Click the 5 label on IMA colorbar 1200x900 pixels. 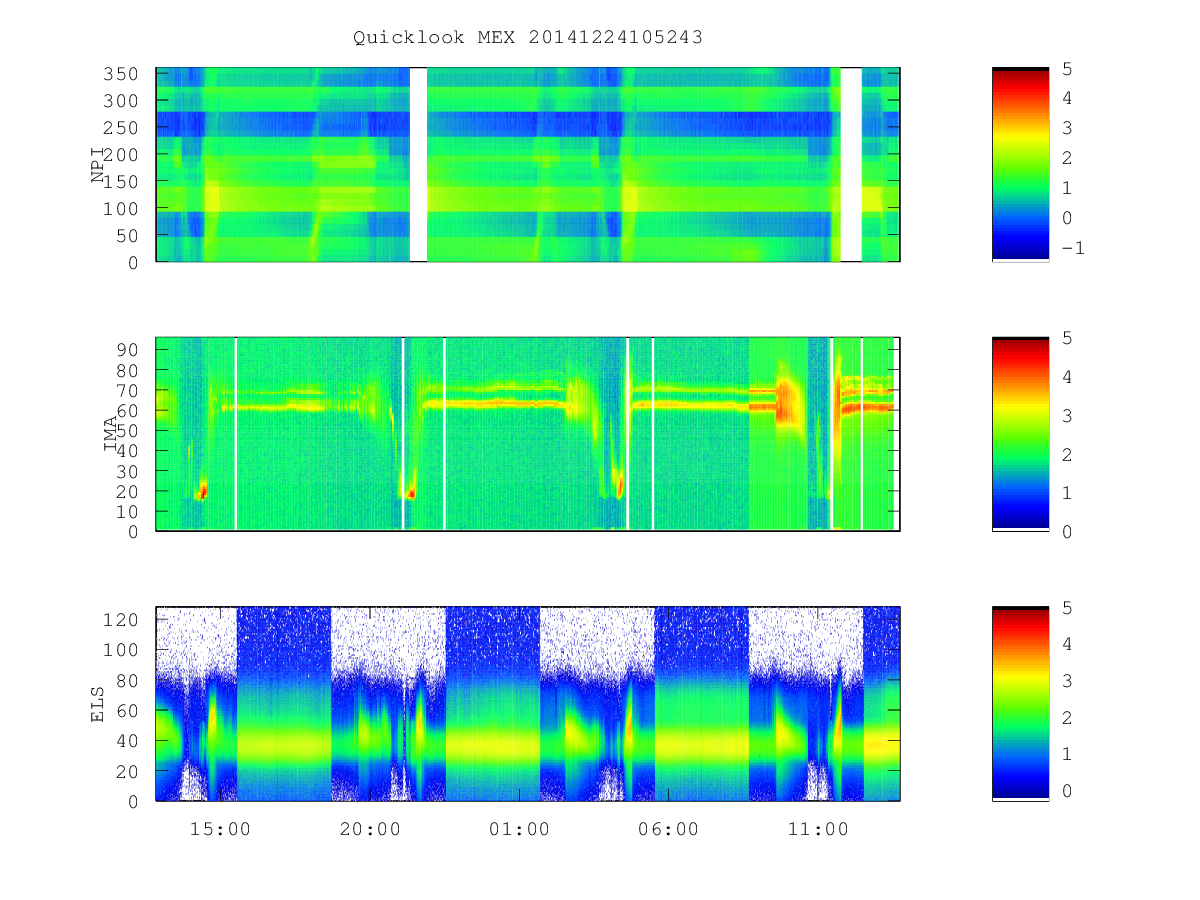pos(1067,338)
